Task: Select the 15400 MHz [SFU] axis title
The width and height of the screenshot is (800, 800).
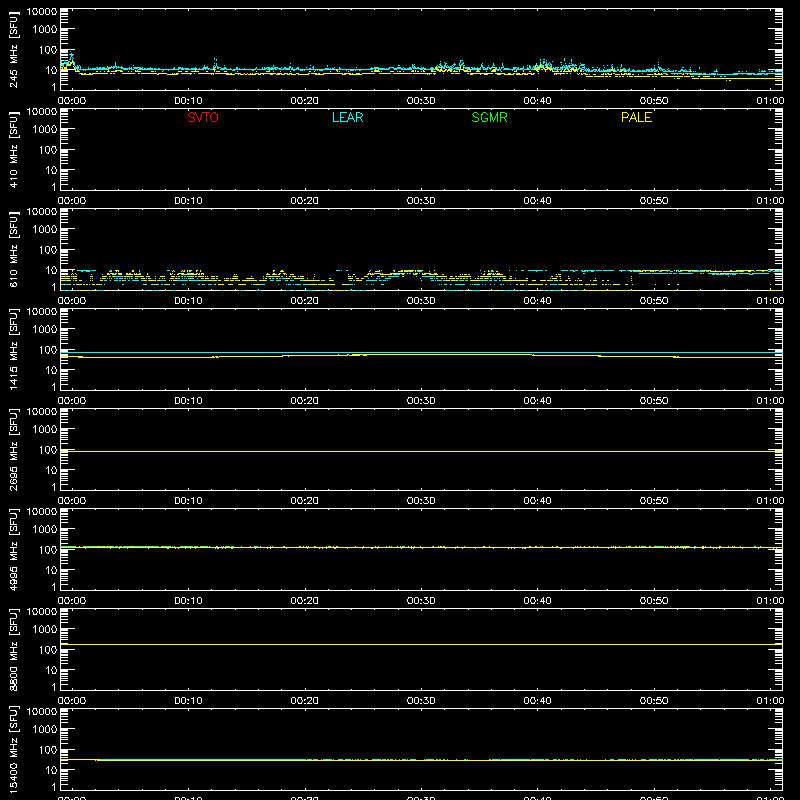Action: click(13, 749)
